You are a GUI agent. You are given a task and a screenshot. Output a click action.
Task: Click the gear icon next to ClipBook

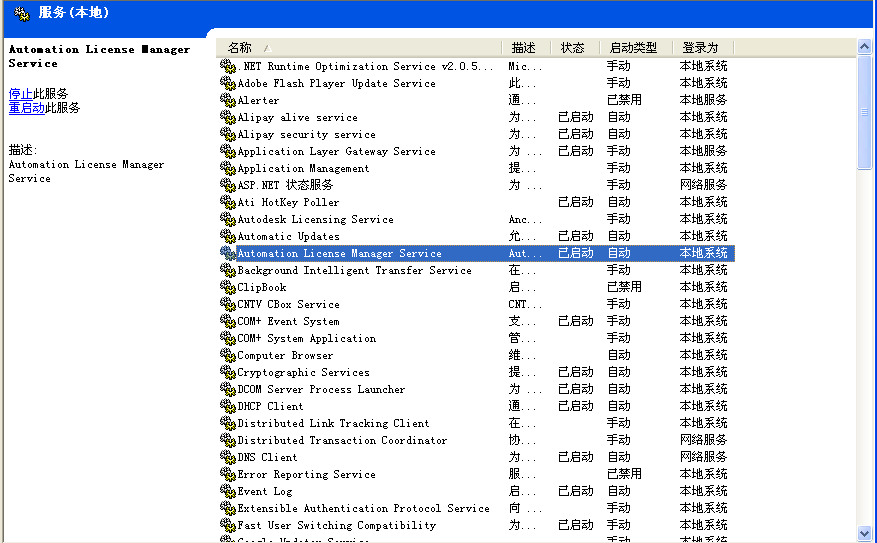coord(227,287)
